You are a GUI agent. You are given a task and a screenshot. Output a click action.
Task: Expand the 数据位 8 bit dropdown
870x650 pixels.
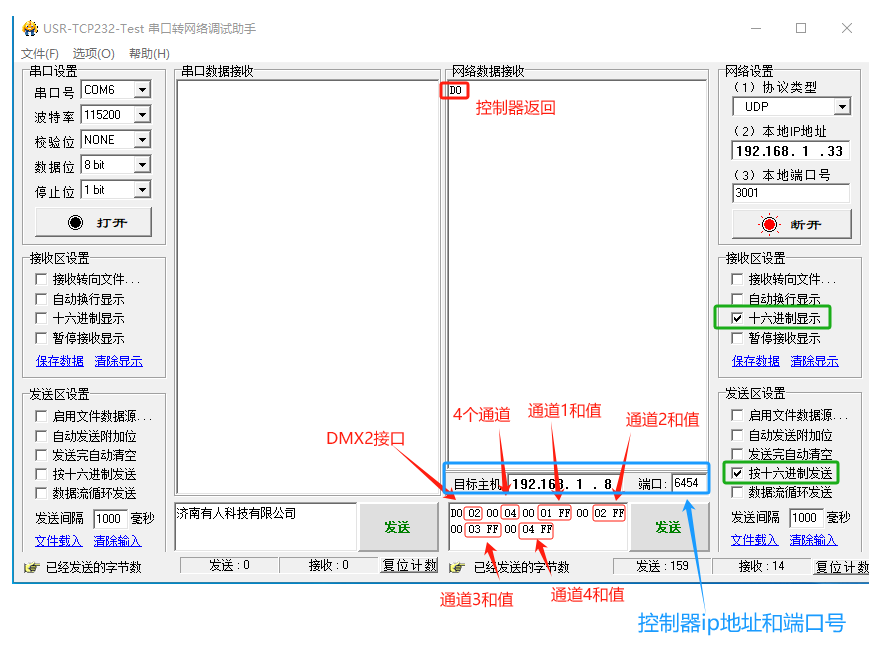pos(143,164)
